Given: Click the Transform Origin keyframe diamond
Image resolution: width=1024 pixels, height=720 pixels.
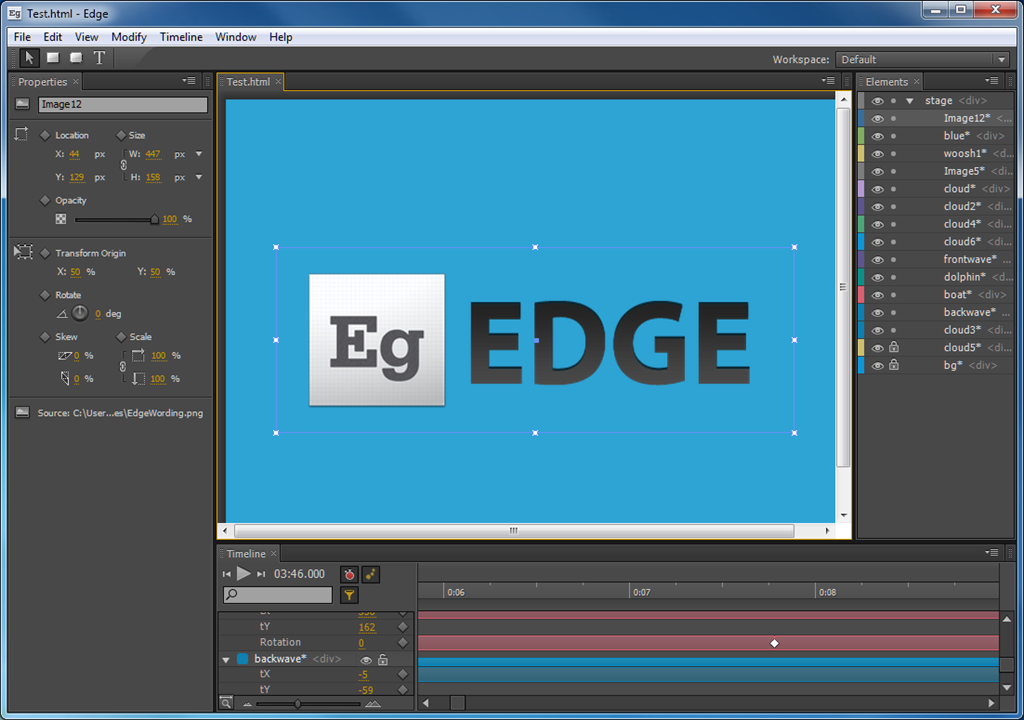Looking at the screenshot, I should coord(45,253).
